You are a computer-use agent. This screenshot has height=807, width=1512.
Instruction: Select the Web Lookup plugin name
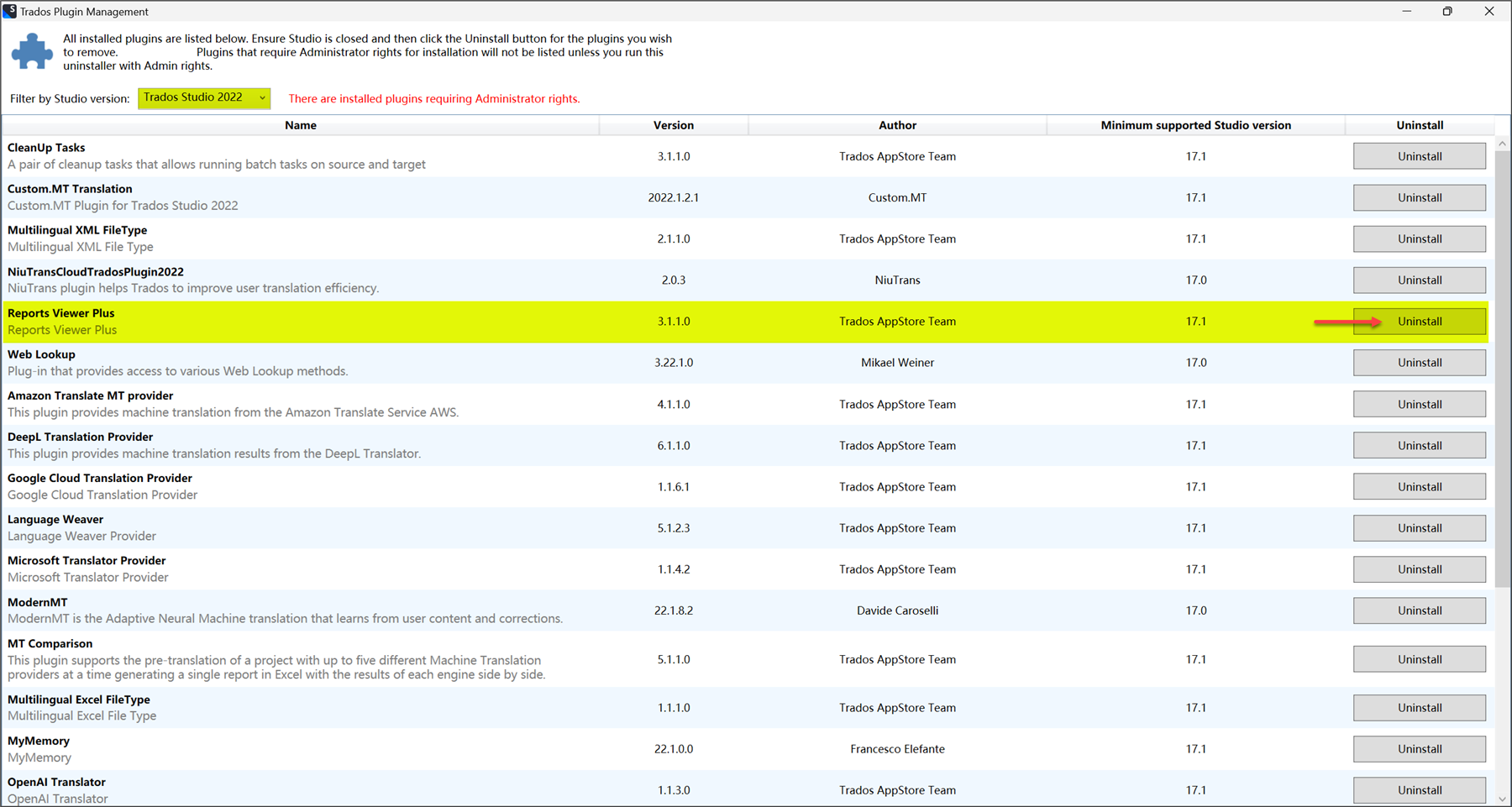click(41, 354)
